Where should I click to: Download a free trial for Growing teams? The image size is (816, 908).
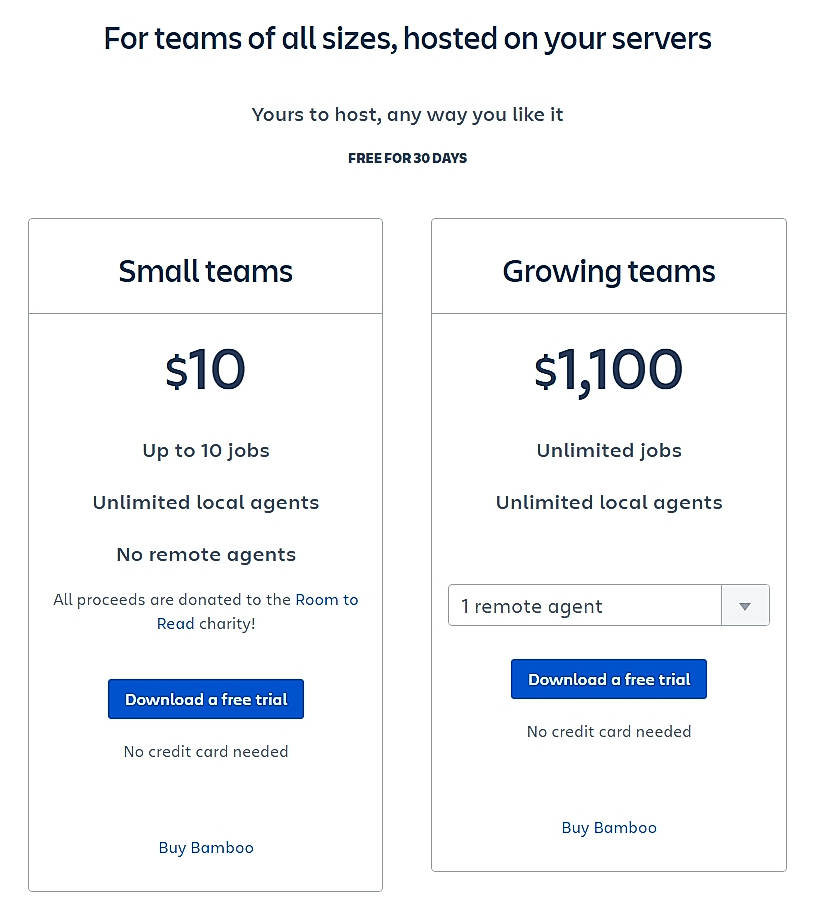click(x=609, y=679)
